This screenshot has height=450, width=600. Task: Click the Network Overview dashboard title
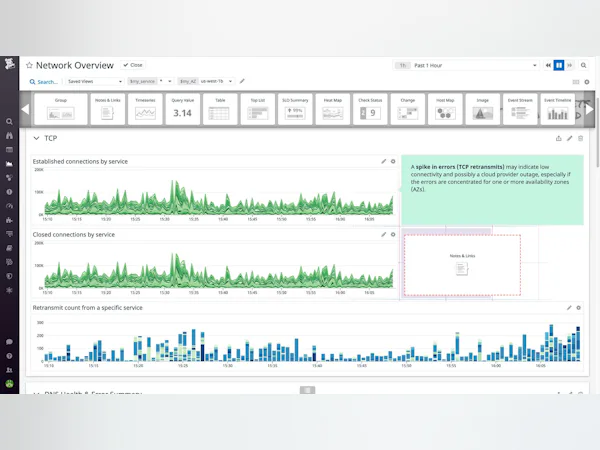point(75,65)
